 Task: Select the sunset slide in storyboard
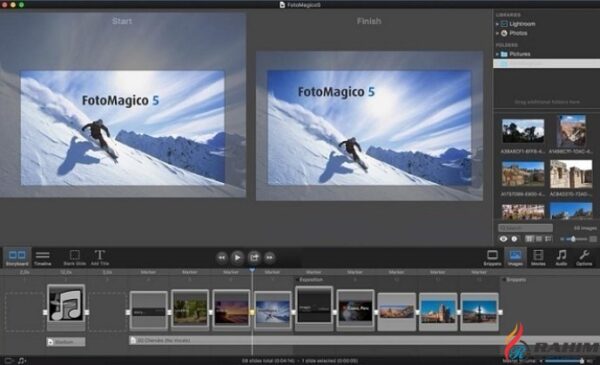point(231,310)
